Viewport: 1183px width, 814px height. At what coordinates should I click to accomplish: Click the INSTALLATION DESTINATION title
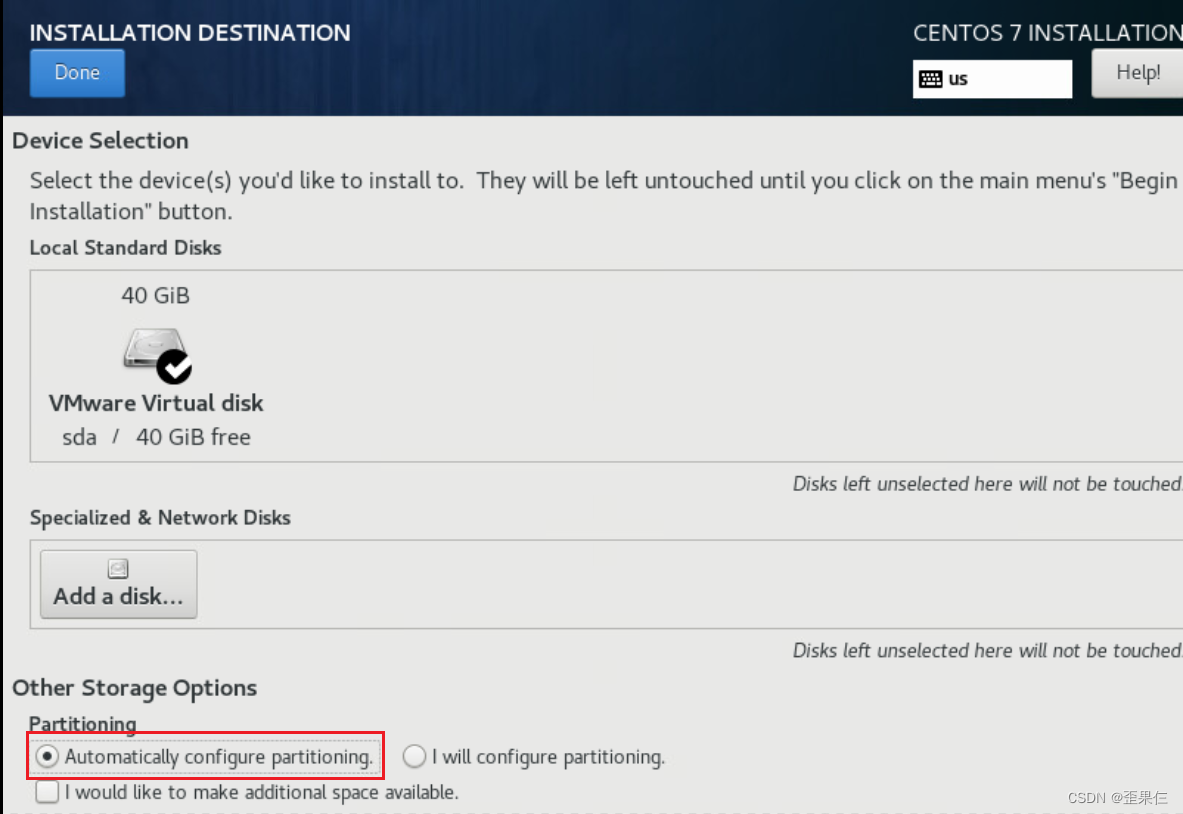click(x=190, y=32)
